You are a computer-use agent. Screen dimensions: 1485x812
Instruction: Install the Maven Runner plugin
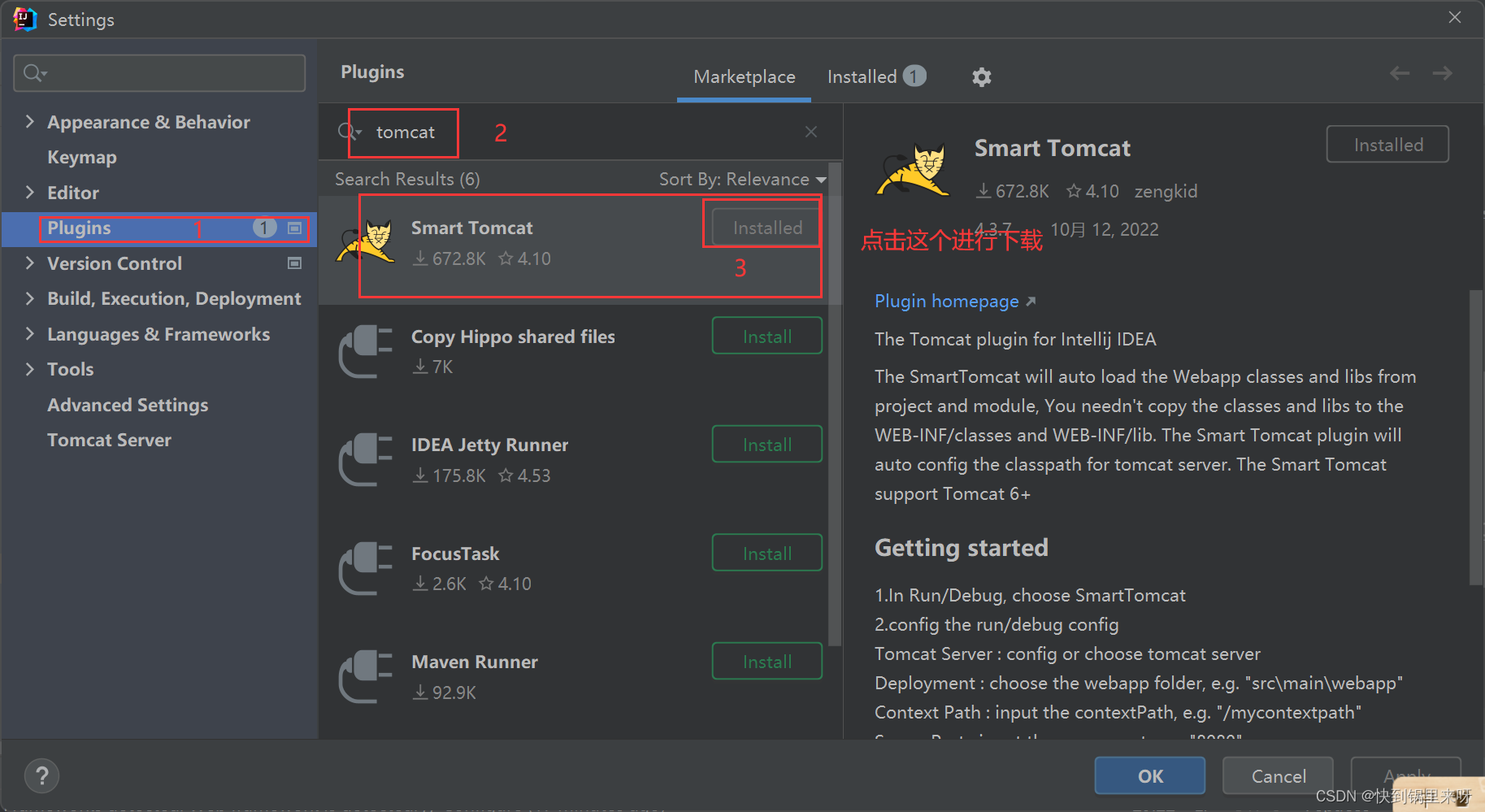pyautogui.click(x=767, y=661)
